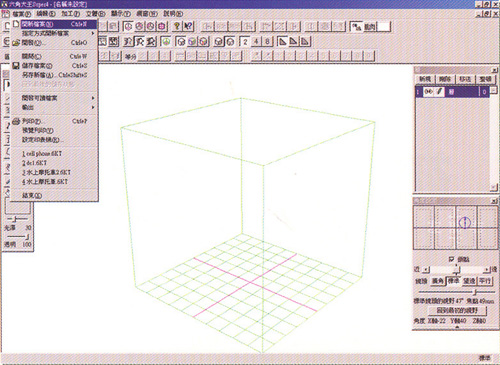This screenshot has height=365, width=500.
Task: Click the reset to initial view button
Action: 457,310
